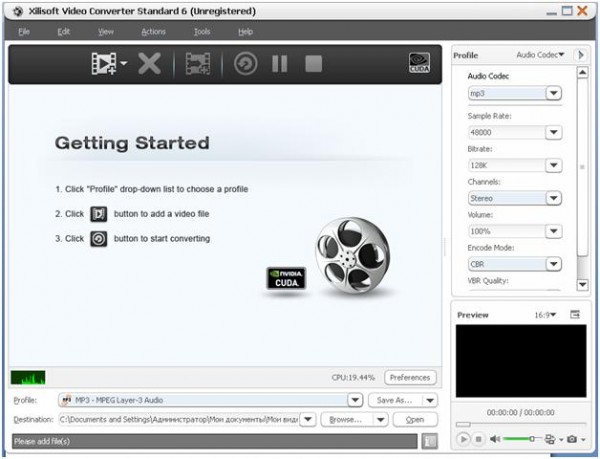Image resolution: width=600 pixels, height=459 pixels.
Task: Open the dropdown arrow beside display mode icon
Action: 561,440
